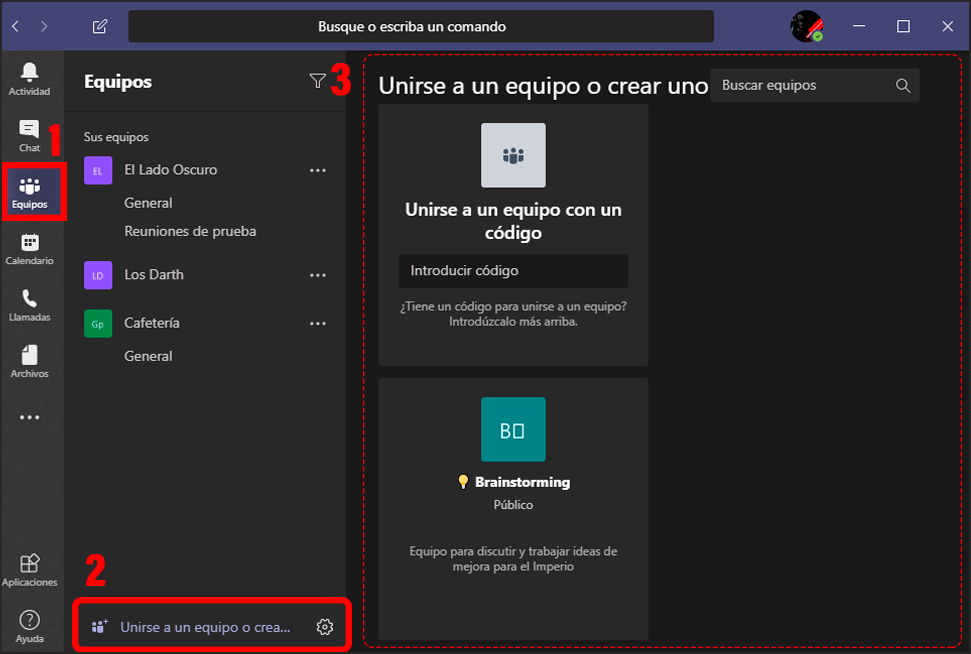Screen dimensions: 971x654
Task: Select the General channel under Cafetería
Action: click(x=147, y=355)
